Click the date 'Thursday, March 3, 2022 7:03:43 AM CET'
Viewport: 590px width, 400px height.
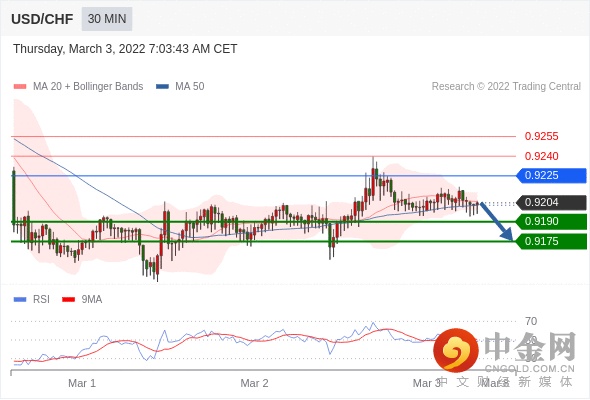(125, 49)
